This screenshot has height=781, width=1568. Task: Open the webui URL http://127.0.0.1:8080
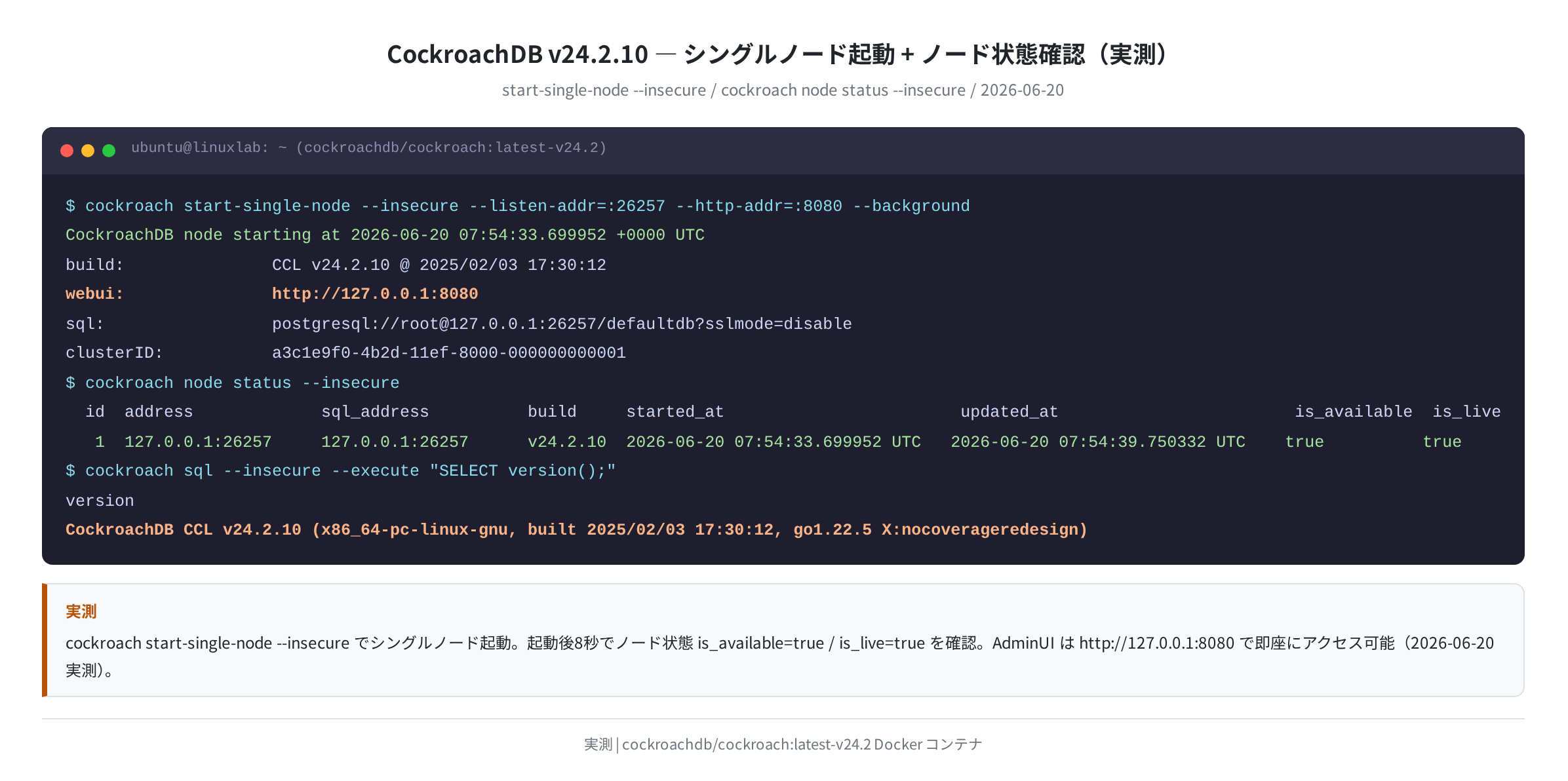point(375,294)
